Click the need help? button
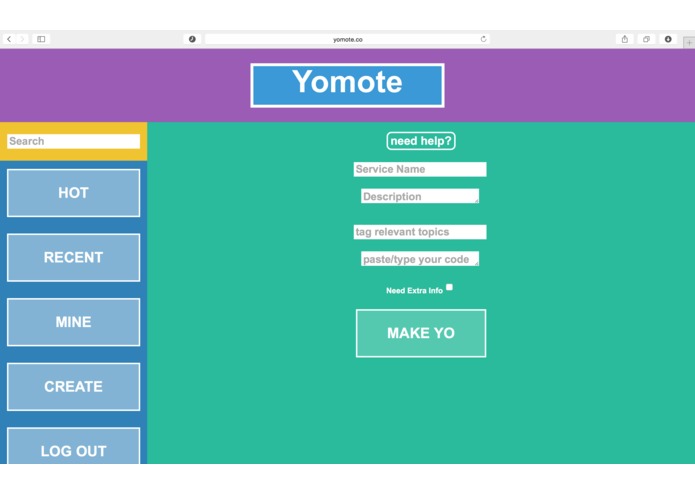Screen dimensions: 695x494 [421, 141]
